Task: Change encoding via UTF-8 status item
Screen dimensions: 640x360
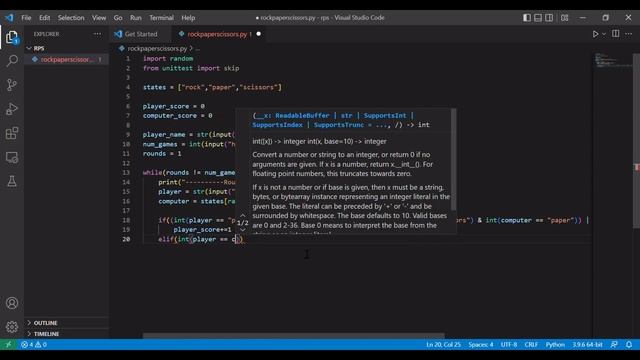Action: pyautogui.click(x=509, y=344)
